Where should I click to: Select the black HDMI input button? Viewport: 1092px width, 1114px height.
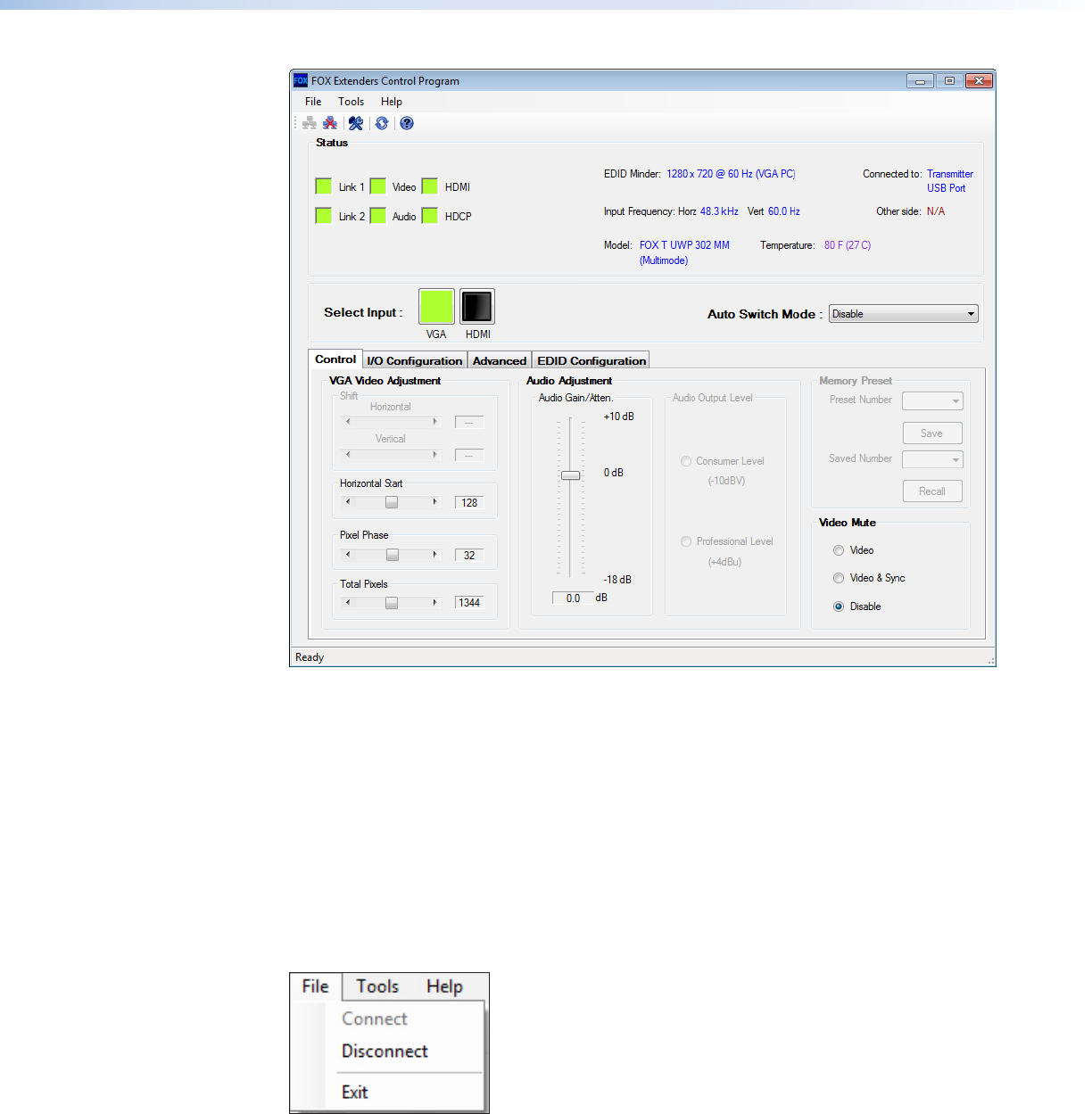(x=477, y=307)
